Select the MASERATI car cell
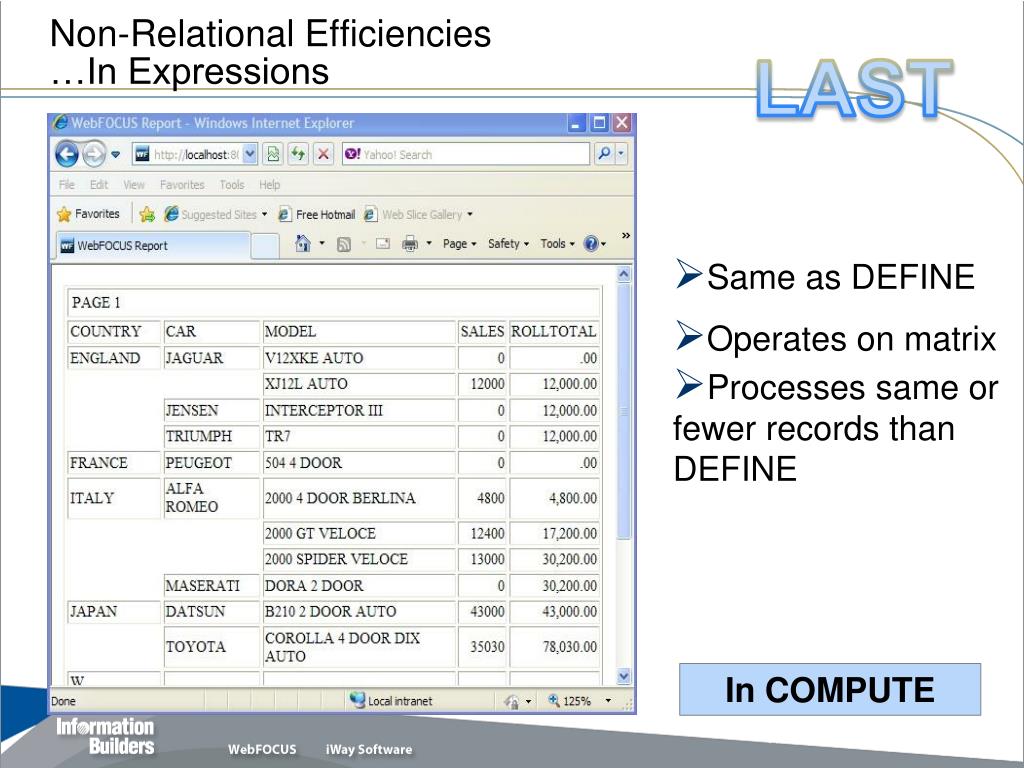Viewport: 1024px width, 768px height. coord(211,585)
